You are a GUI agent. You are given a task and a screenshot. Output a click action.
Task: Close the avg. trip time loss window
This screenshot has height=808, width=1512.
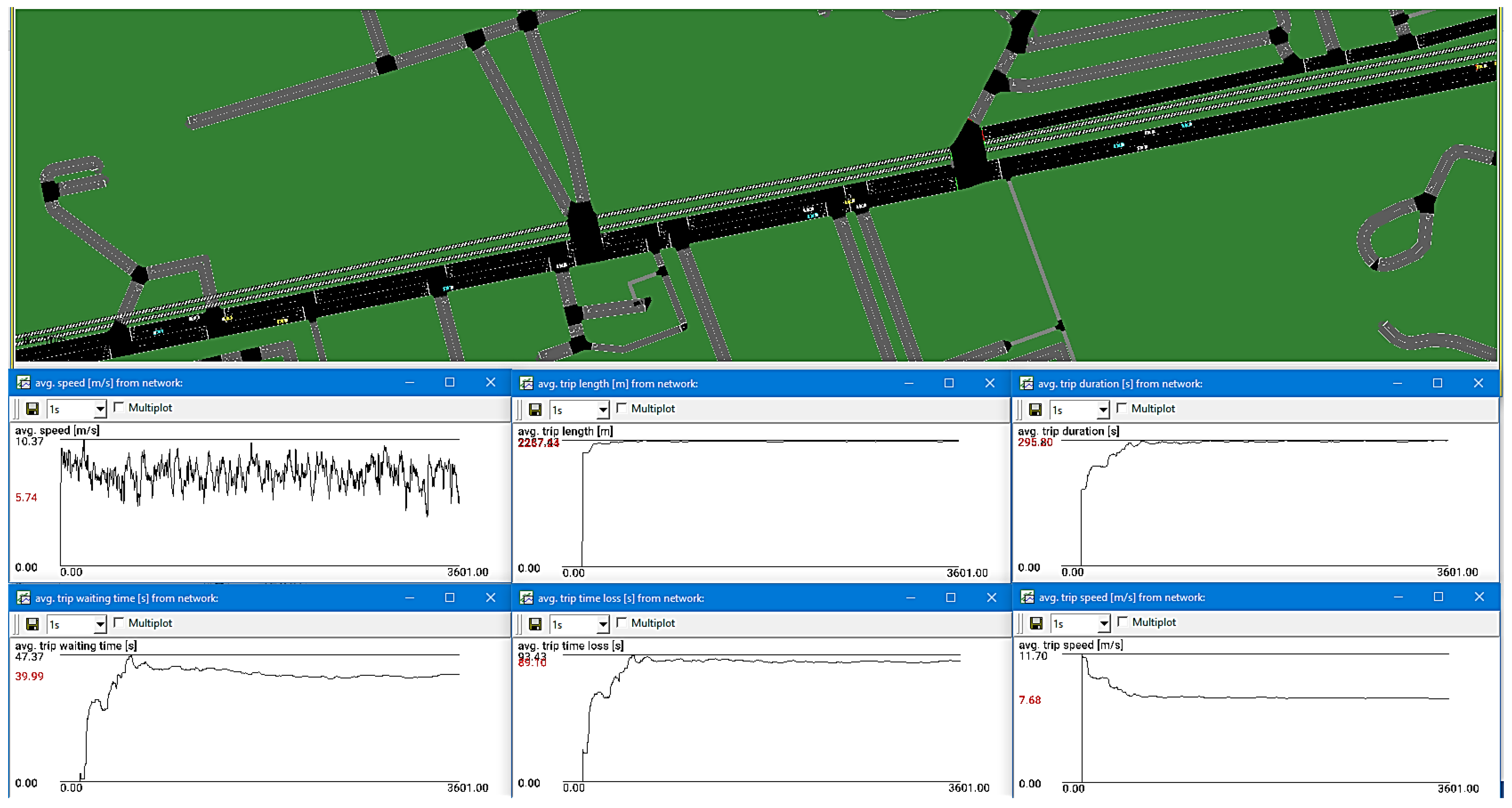coord(991,597)
